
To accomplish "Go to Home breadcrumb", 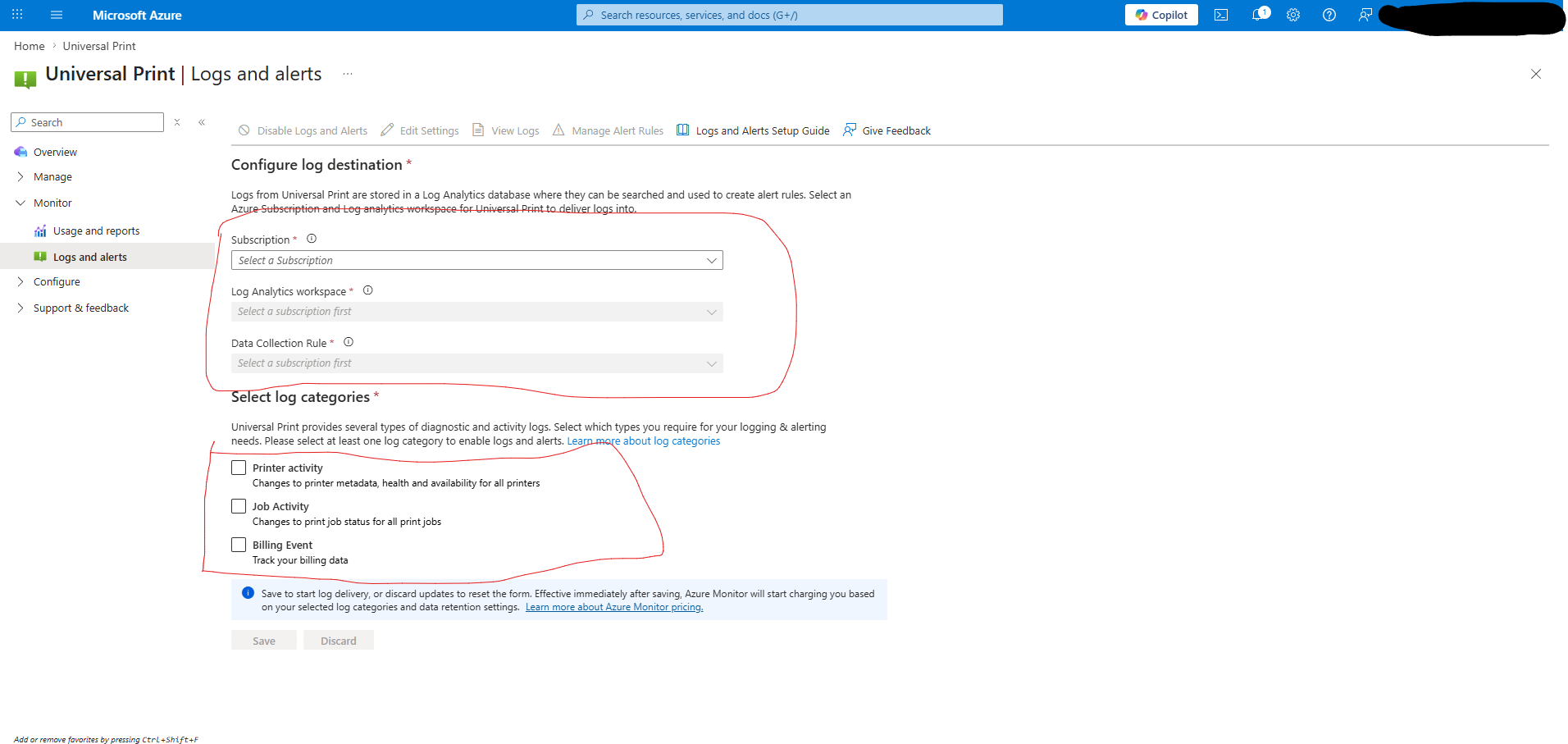I will [x=30, y=46].
